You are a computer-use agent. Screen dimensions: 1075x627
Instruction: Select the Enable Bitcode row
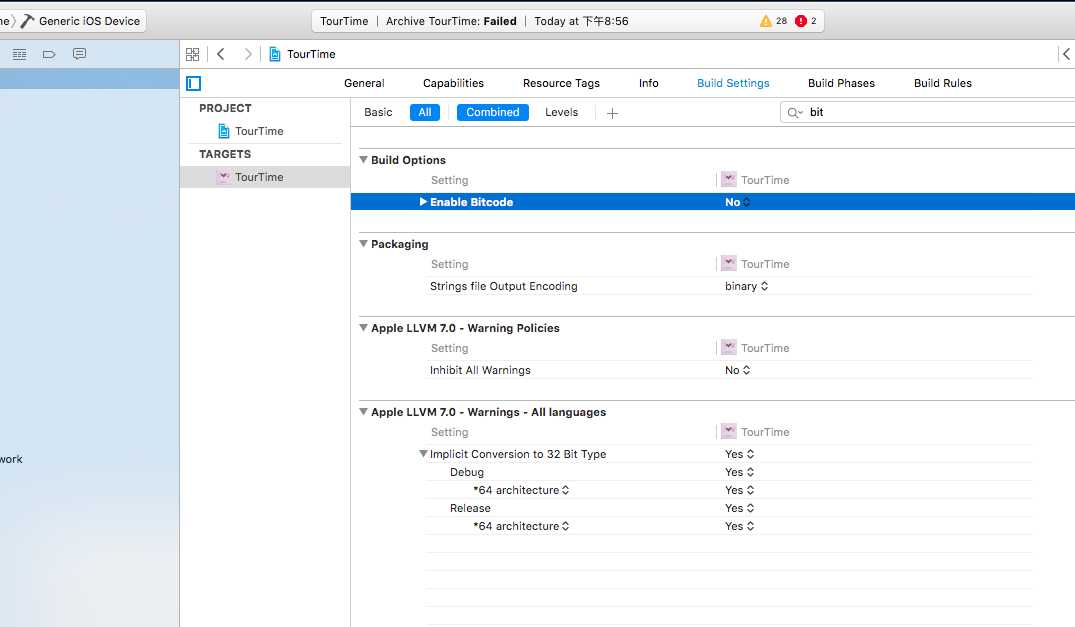pyautogui.click(x=713, y=202)
